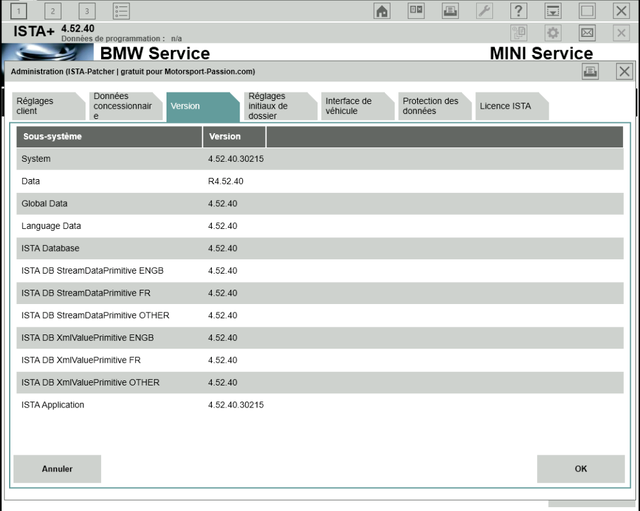Select step 1 box in top-left
The height and width of the screenshot is (511, 640).
(18, 11)
